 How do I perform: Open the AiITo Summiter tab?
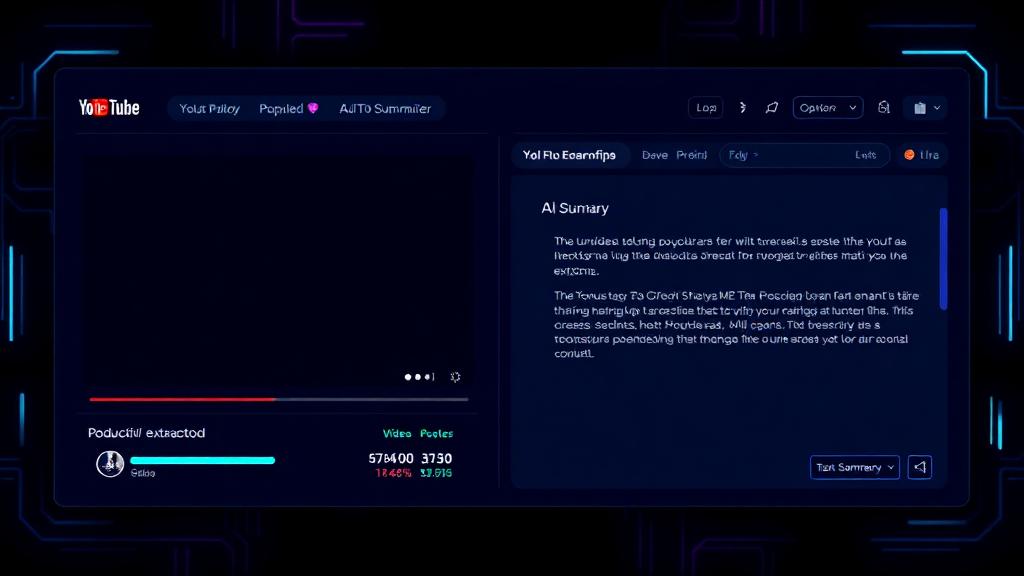pos(385,108)
